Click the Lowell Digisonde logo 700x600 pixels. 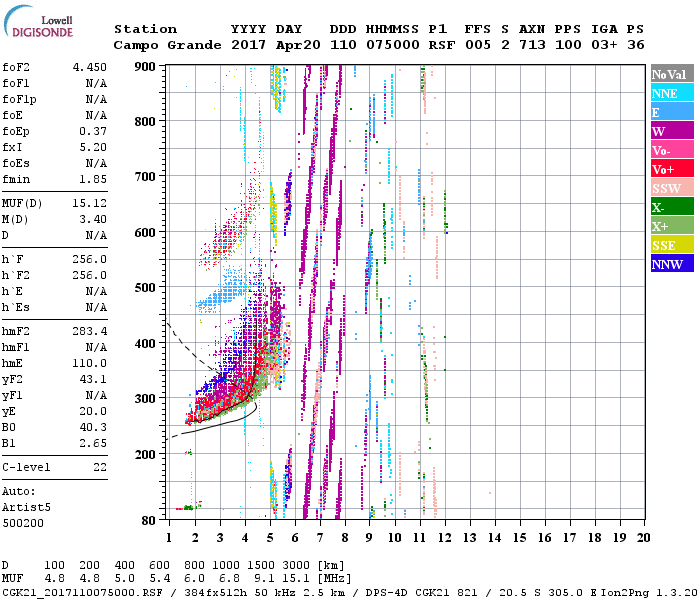[x=38, y=21]
